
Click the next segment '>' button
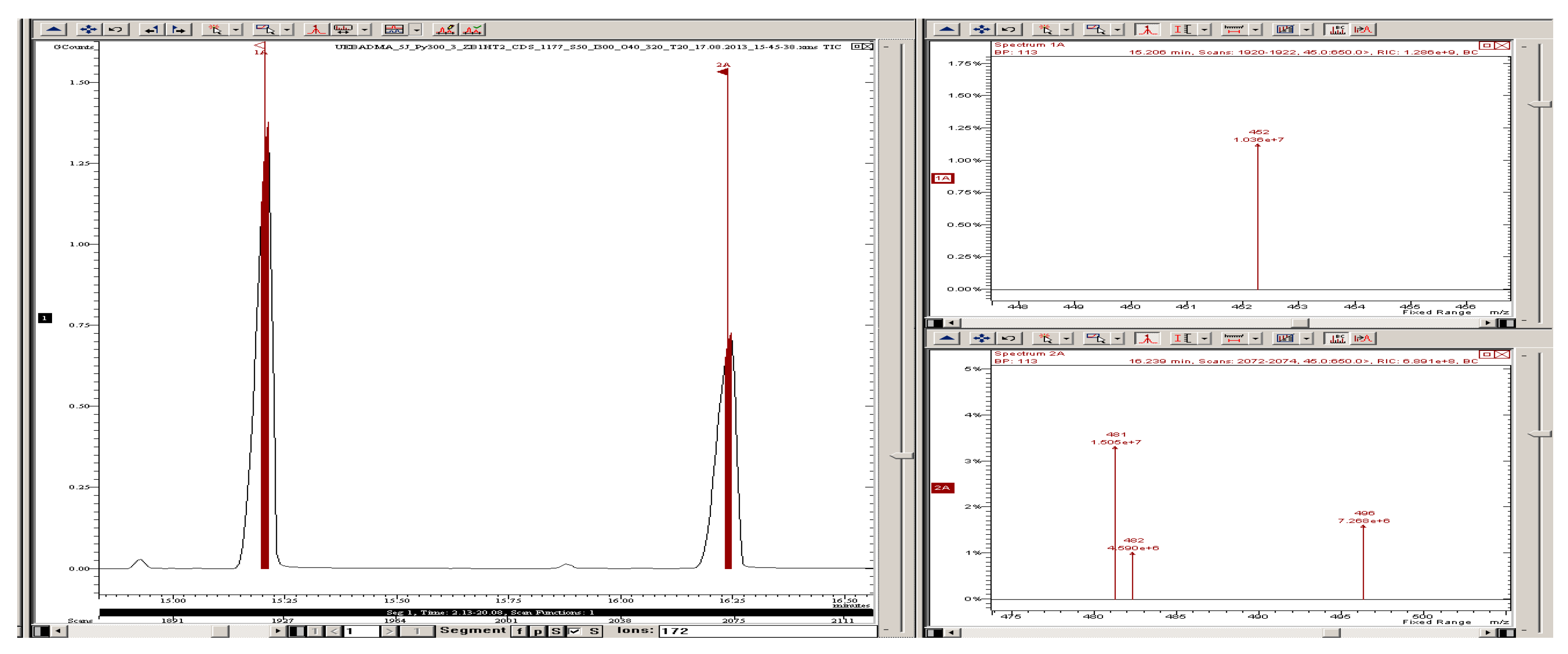pyautogui.click(x=389, y=631)
